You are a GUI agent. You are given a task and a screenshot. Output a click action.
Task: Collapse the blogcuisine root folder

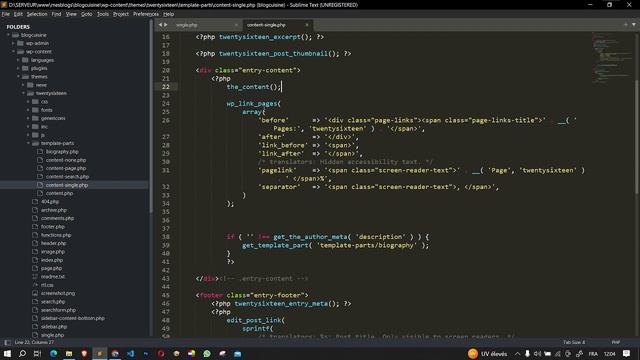(8, 35)
